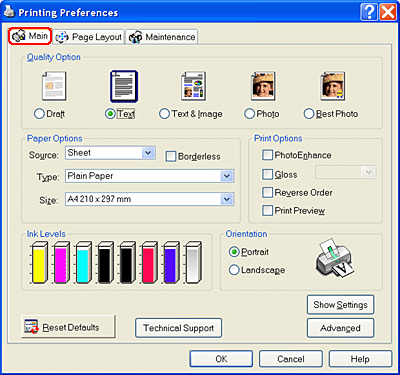Click the context help question mark icon
The height and width of the screenshot is (375, 400).
pos(369,13)
